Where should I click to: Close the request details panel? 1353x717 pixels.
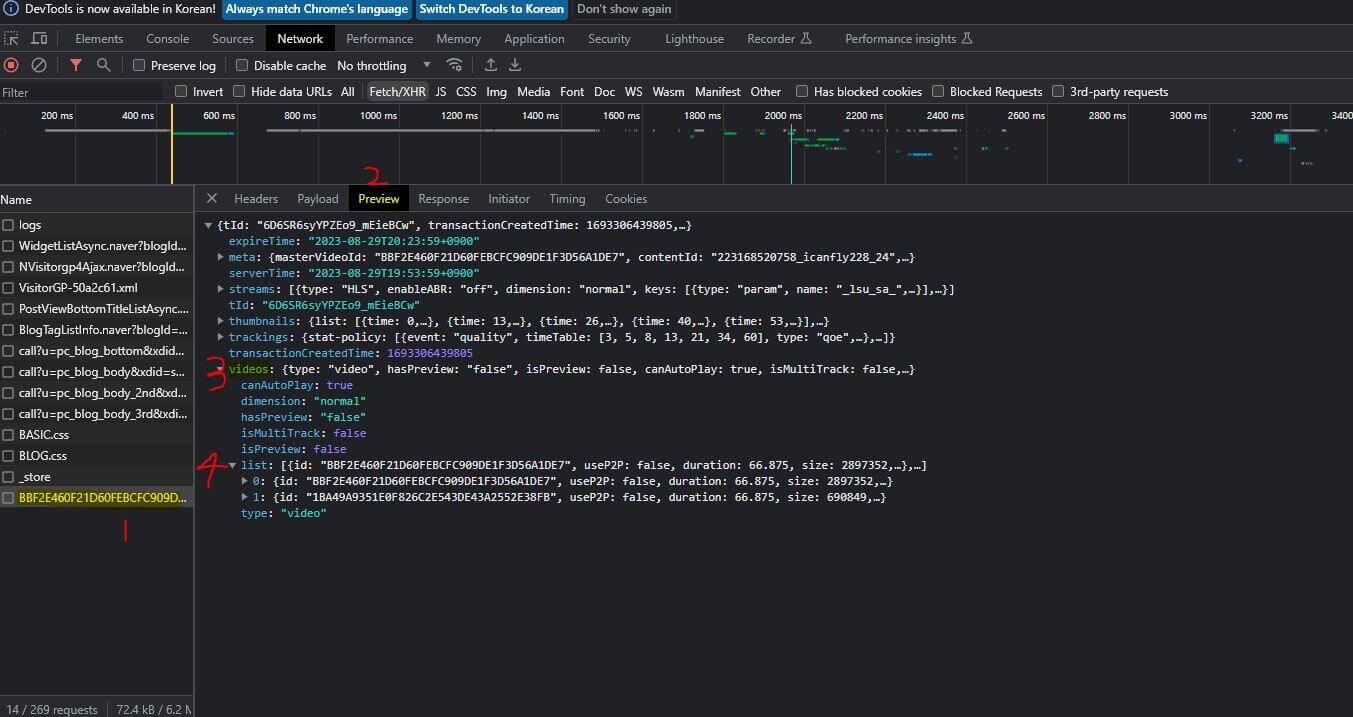tap(212, 198)
